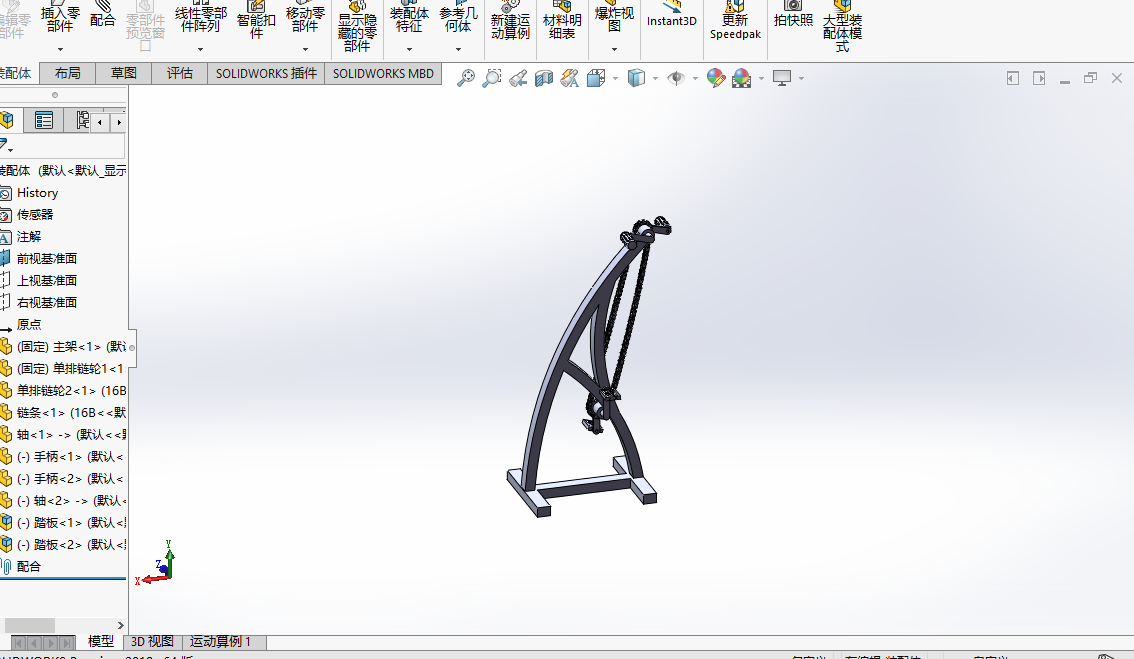
Task: Expand the 线性零部件阵列 dropdown arrow
Action: [200, 49]
